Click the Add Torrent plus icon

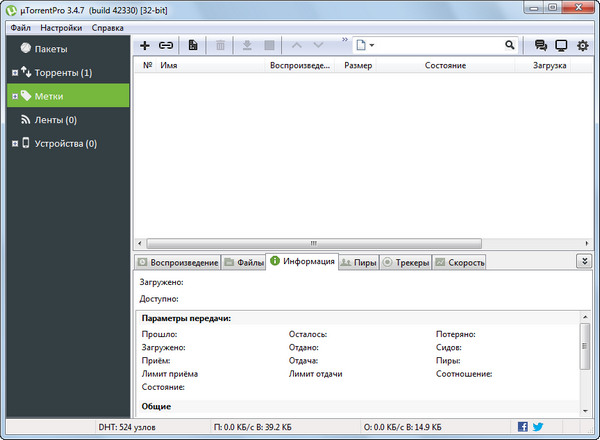[145, 45]
